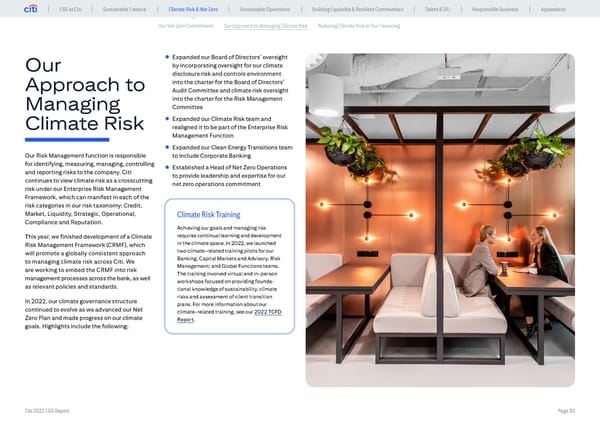Click the Climate Risk Training box heading
Viewport: 600px width, 425px height.
coord(207,215)
